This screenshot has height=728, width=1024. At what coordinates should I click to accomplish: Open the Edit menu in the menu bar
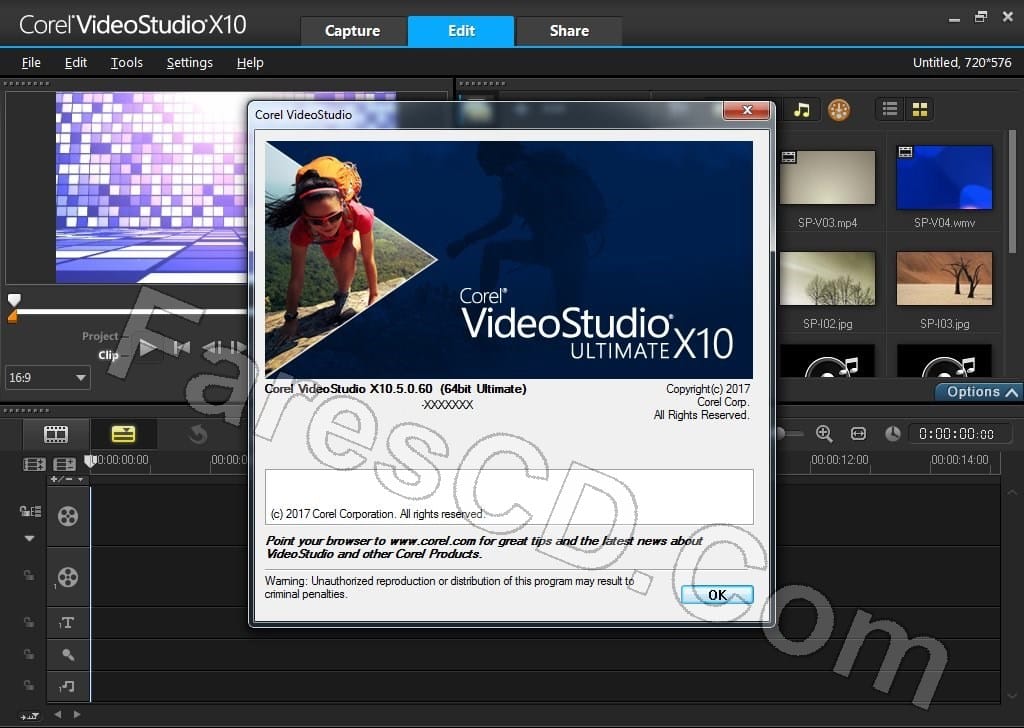coord(76,63)
